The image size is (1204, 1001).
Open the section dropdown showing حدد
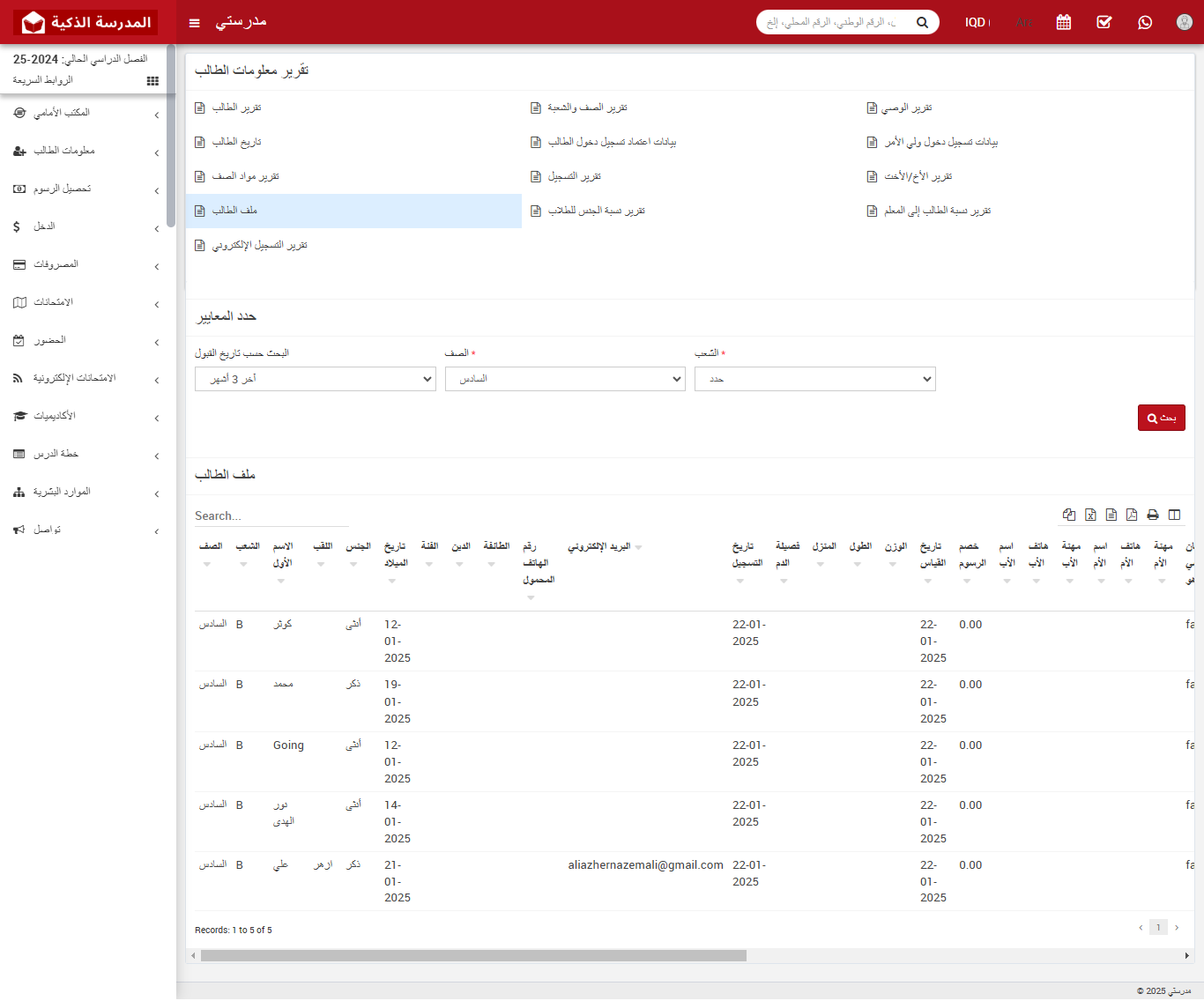pyautogui.click(x=814, y=379)
